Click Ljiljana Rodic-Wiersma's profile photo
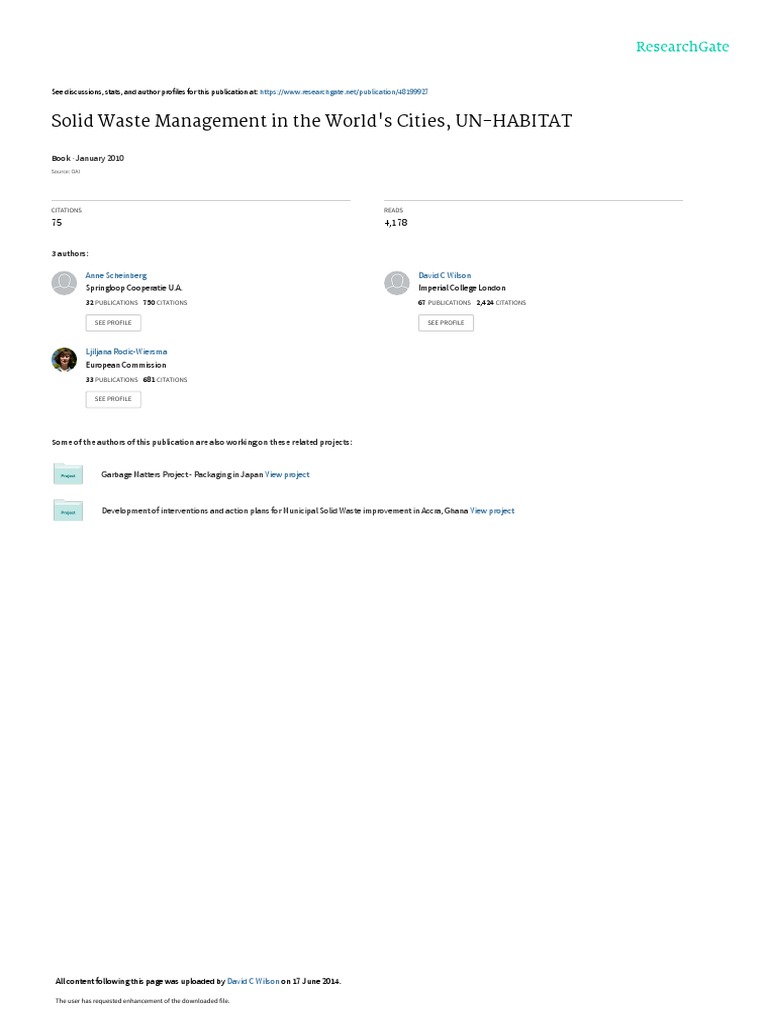The width and height of the screenshot is (768, 1024). [64, 360]
